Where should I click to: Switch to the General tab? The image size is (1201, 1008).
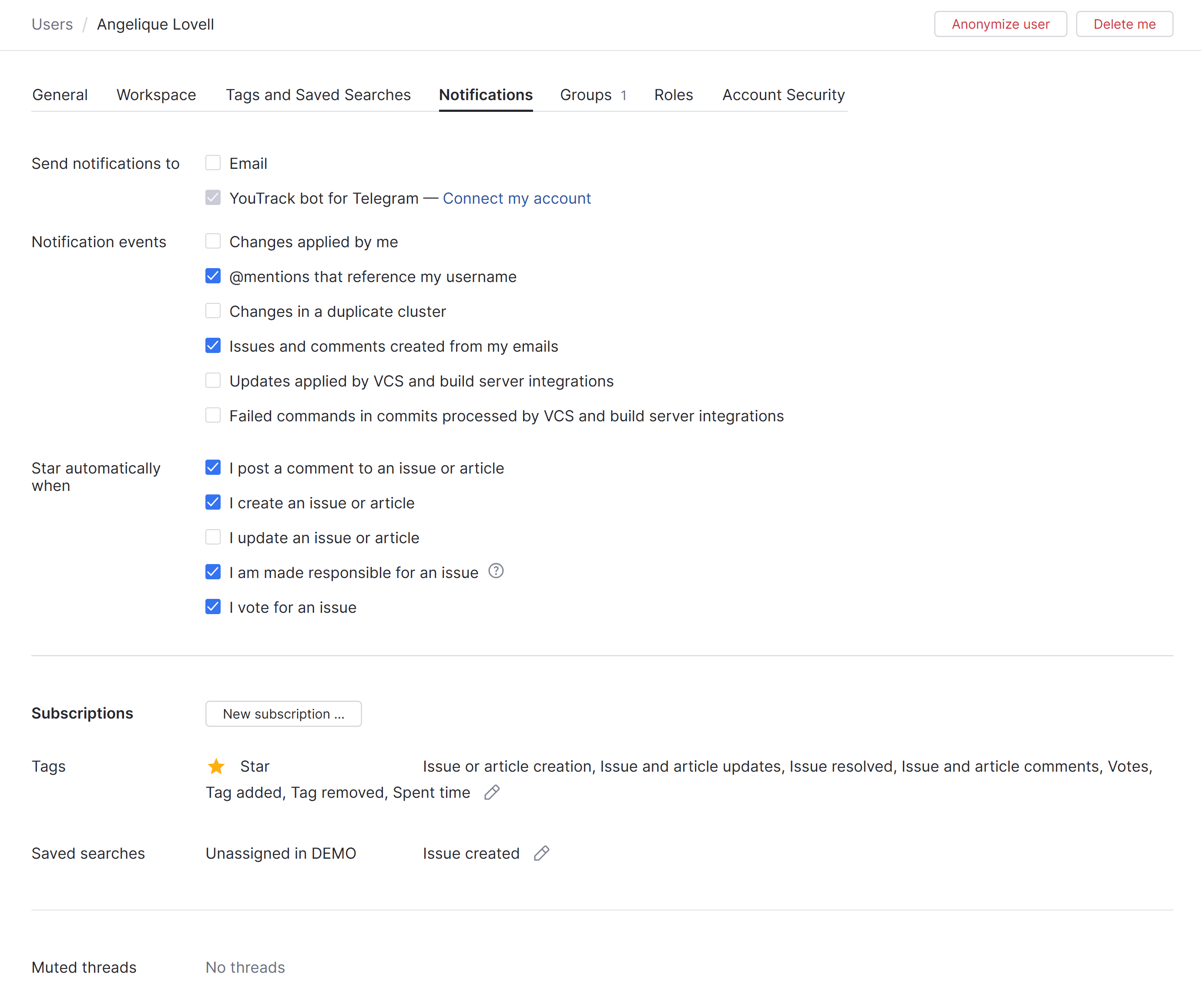point(60,95)
